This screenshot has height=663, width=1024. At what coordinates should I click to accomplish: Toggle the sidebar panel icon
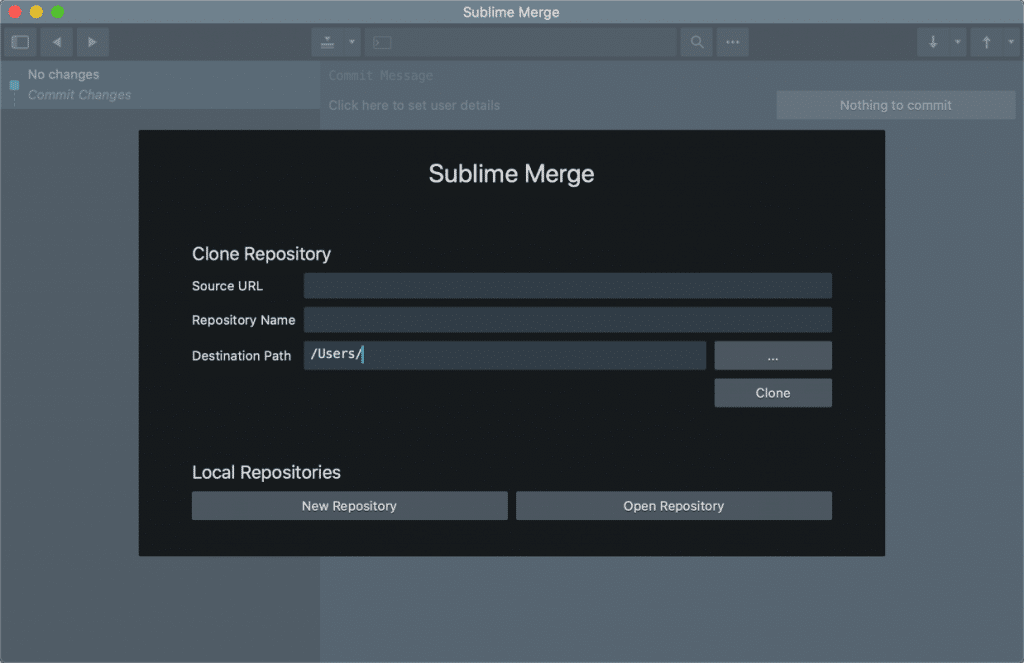coord(20,42)
